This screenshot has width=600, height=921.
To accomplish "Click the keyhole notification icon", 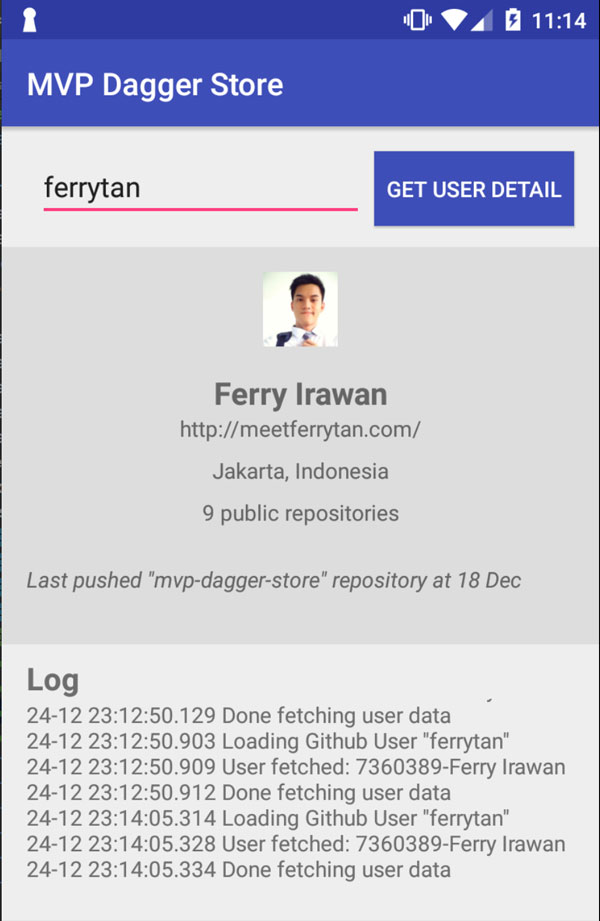I will point(29,20).
